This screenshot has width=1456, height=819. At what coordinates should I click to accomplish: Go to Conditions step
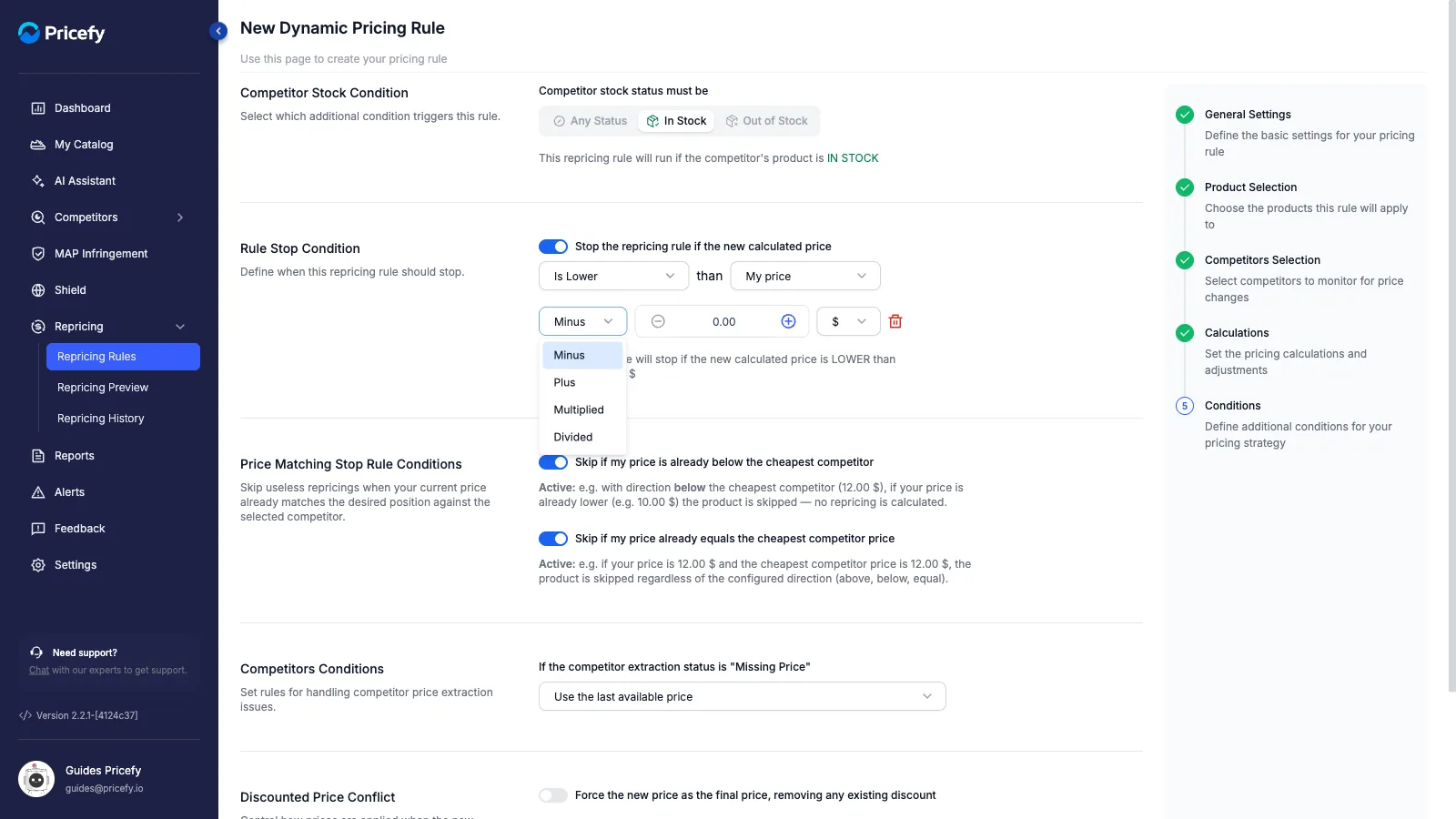coord(1232,406)
